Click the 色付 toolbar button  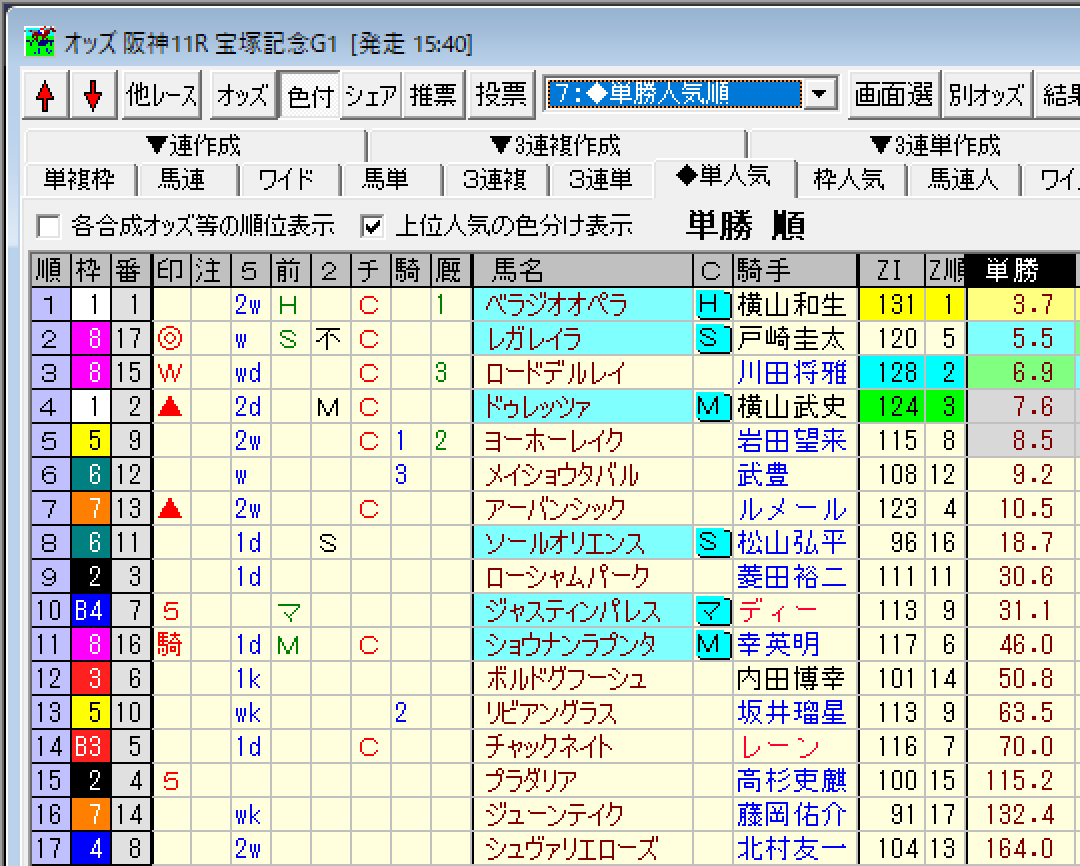[311, 94]
